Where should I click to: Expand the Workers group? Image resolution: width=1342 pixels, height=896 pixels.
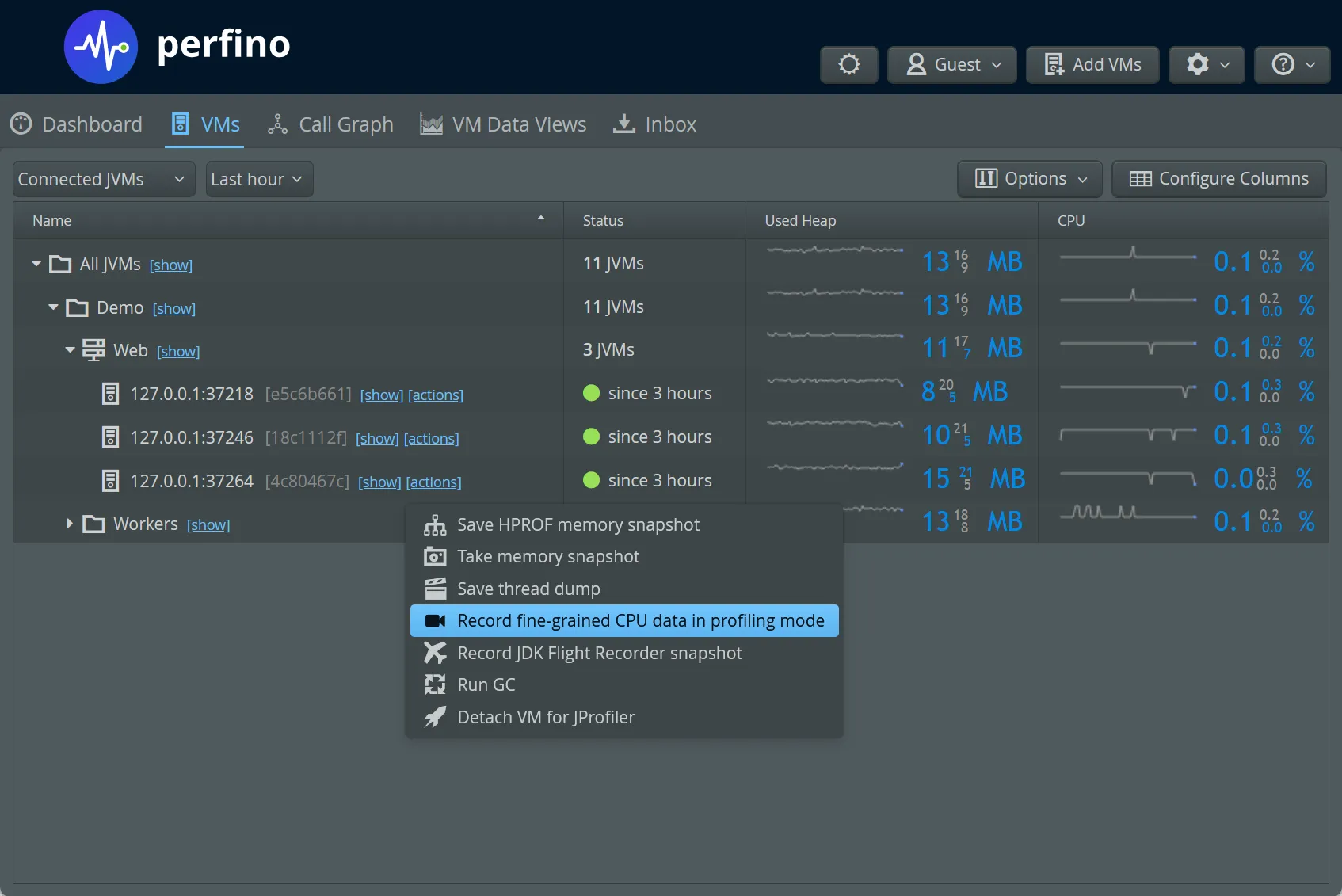pos(69,524)
